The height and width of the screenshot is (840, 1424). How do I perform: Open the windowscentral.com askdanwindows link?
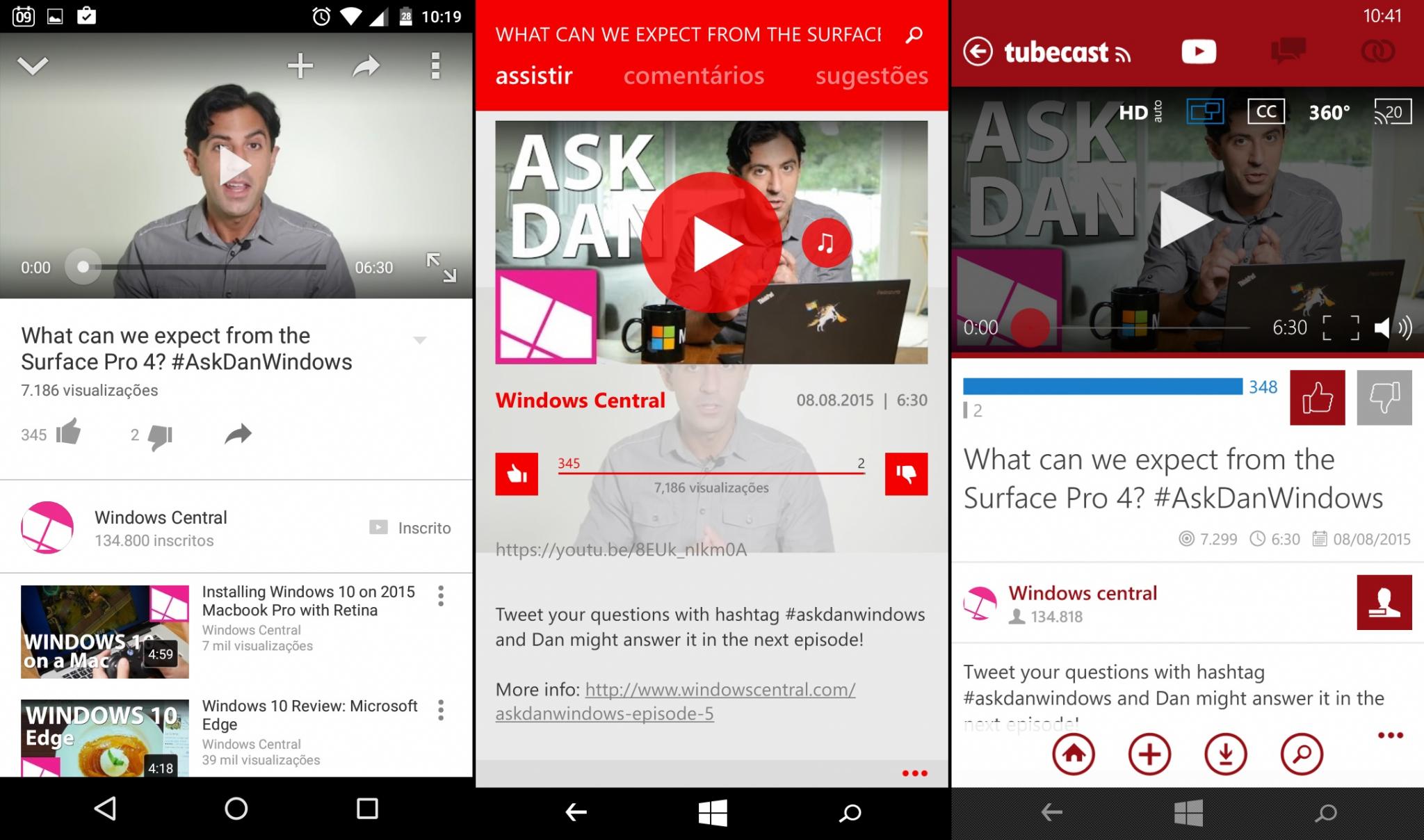pos(675,702)
